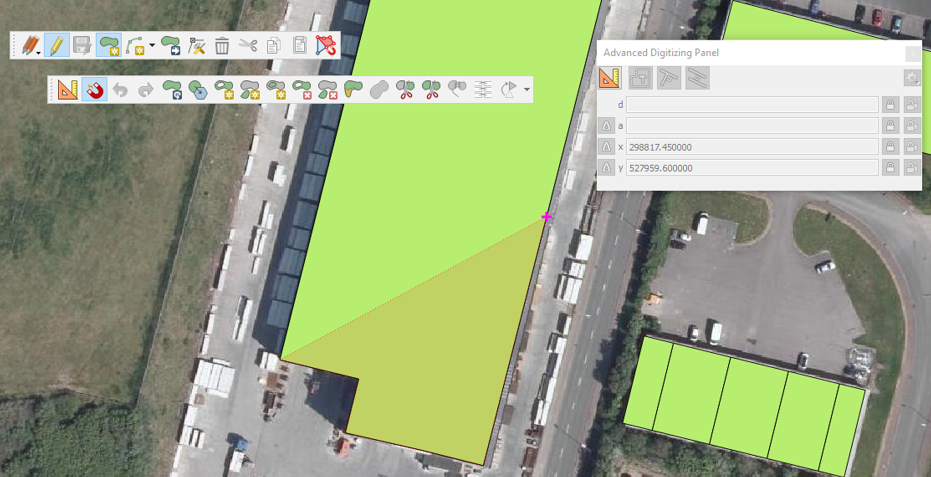Select the Add Part tool
This screenshot has width=931, height=477.
click(x=250, y=90)
